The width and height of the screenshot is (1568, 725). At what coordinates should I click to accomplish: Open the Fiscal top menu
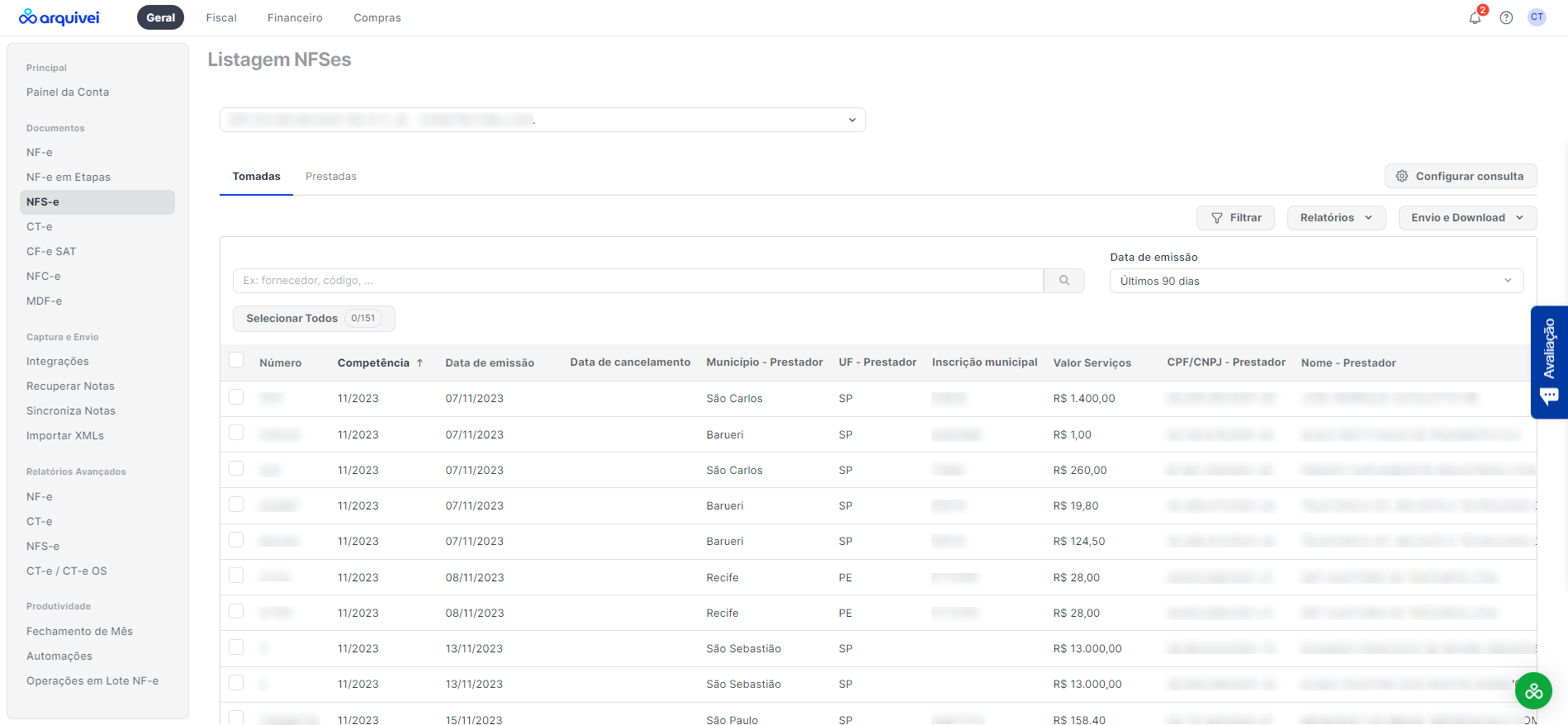(221, 17)
